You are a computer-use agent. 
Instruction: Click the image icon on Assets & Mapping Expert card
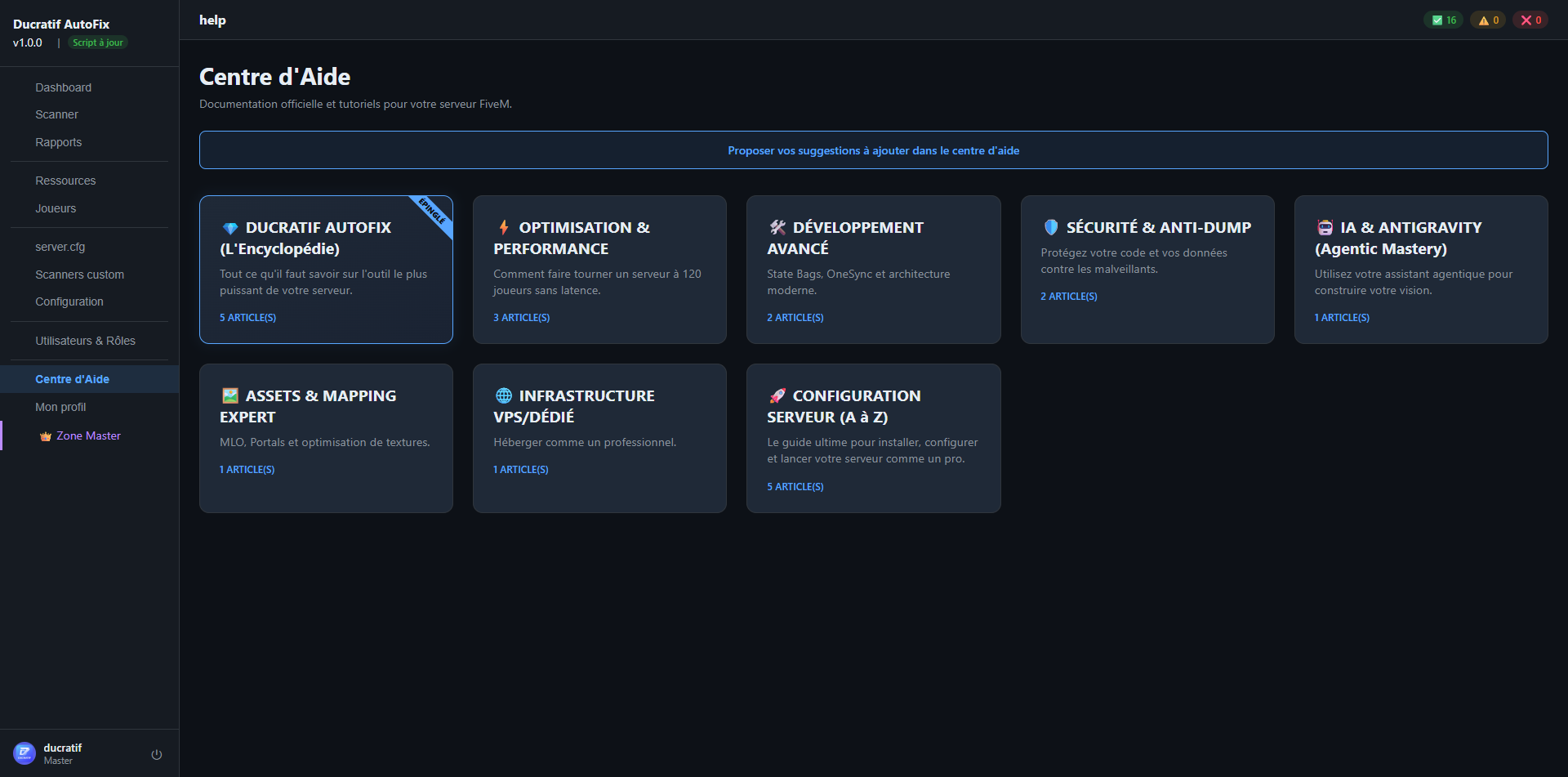point(230,395)
